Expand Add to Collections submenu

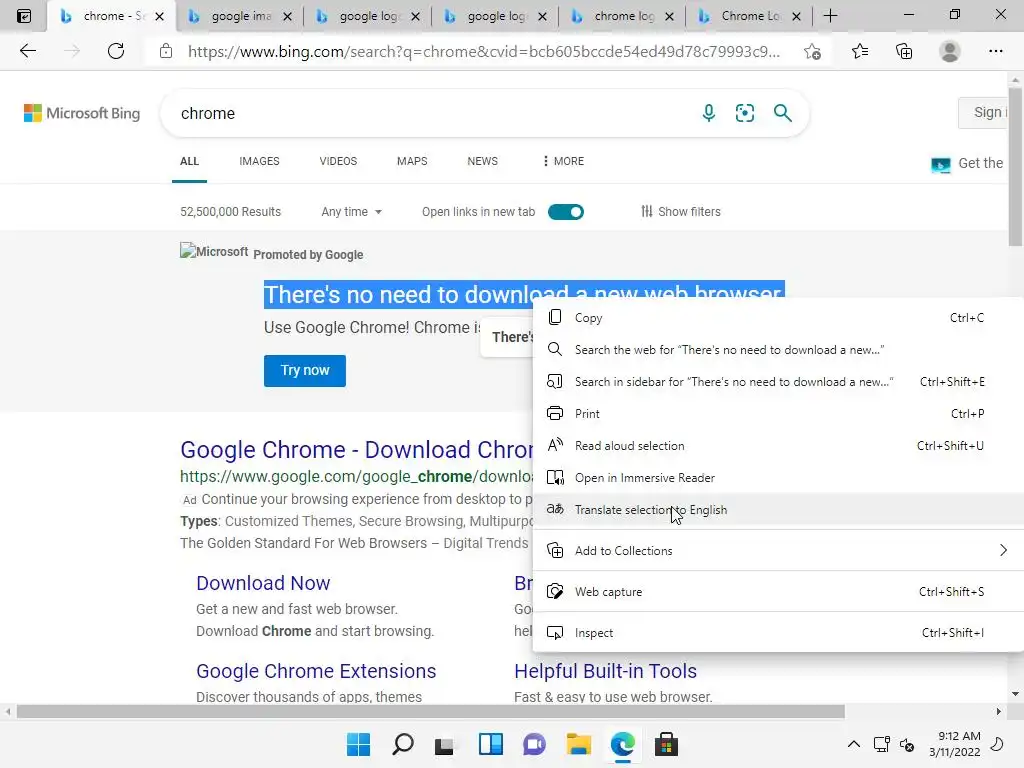pos(778,551)
